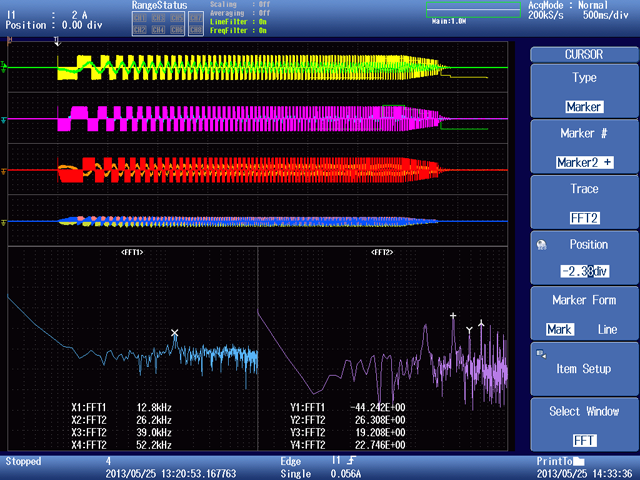
Task: Set Marker Form to Line
Action: pos(607,329)
